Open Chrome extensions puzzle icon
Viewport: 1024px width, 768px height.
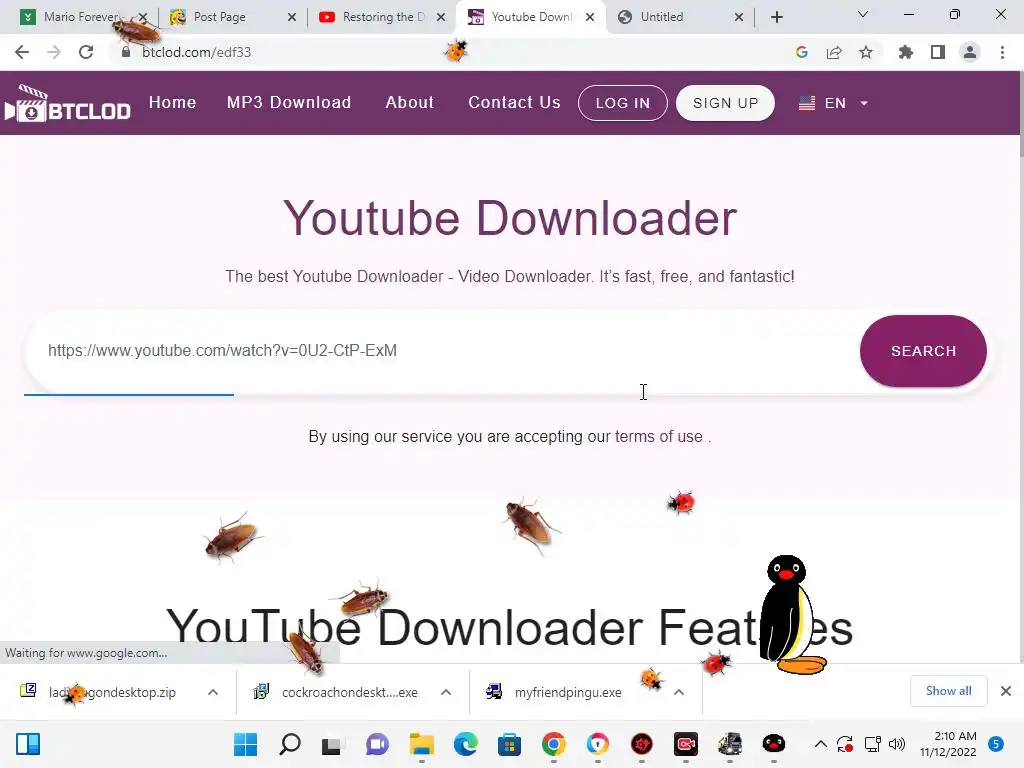coord(906,52)
